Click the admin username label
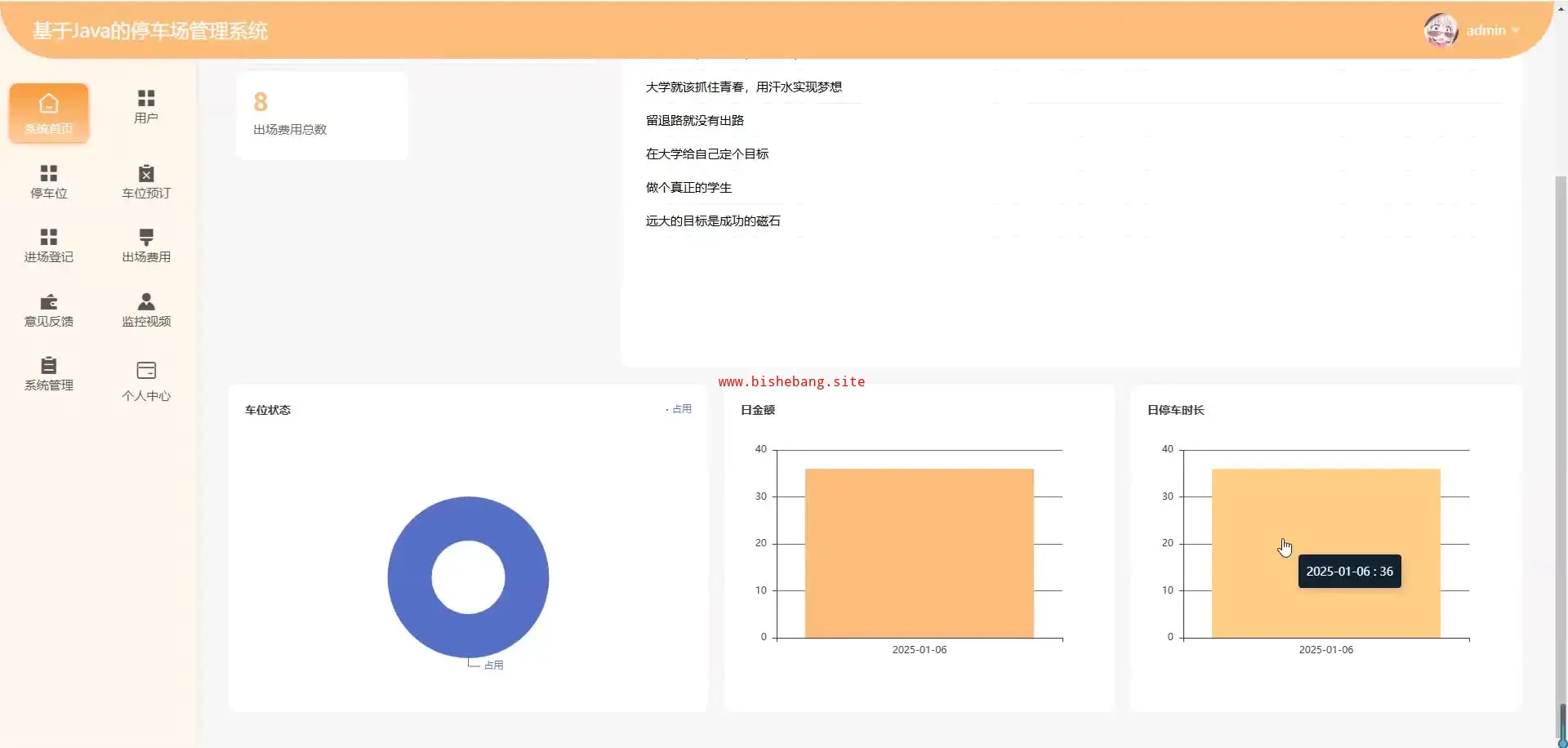The width and height of the screenshot is (1568, 748). click(x=1486, y=30)
